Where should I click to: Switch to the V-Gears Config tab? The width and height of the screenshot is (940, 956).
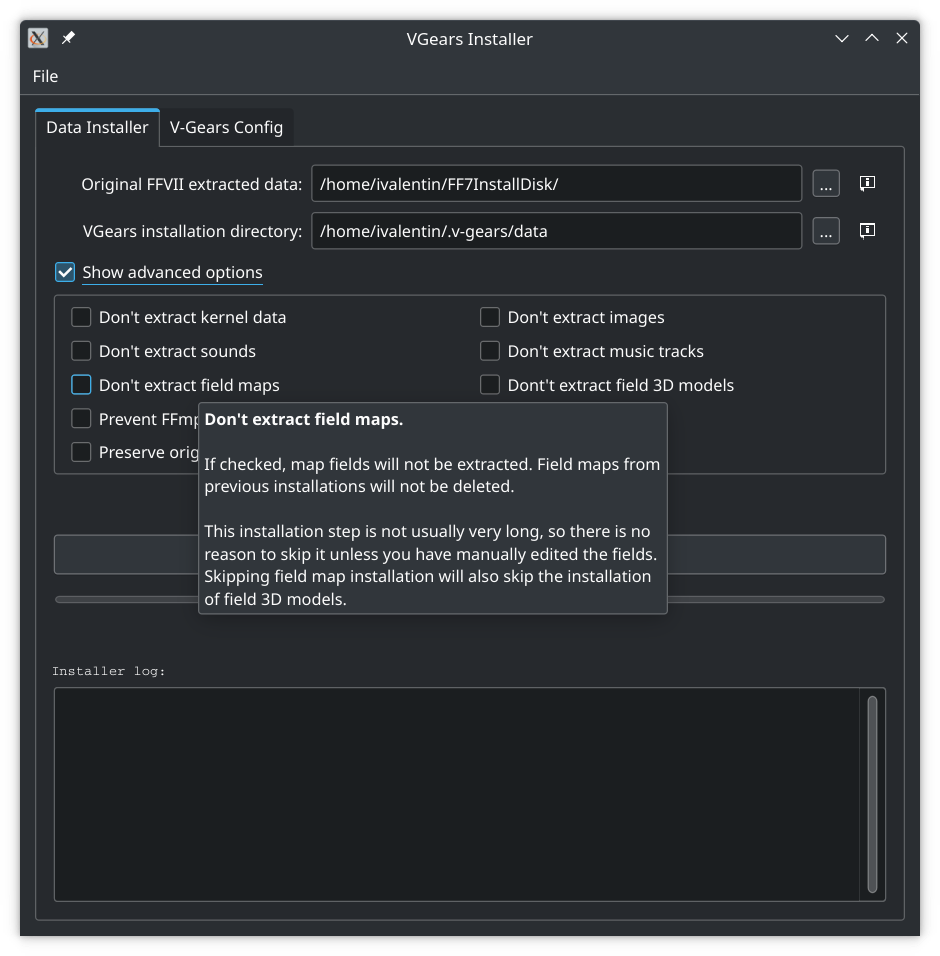[226, 127]
